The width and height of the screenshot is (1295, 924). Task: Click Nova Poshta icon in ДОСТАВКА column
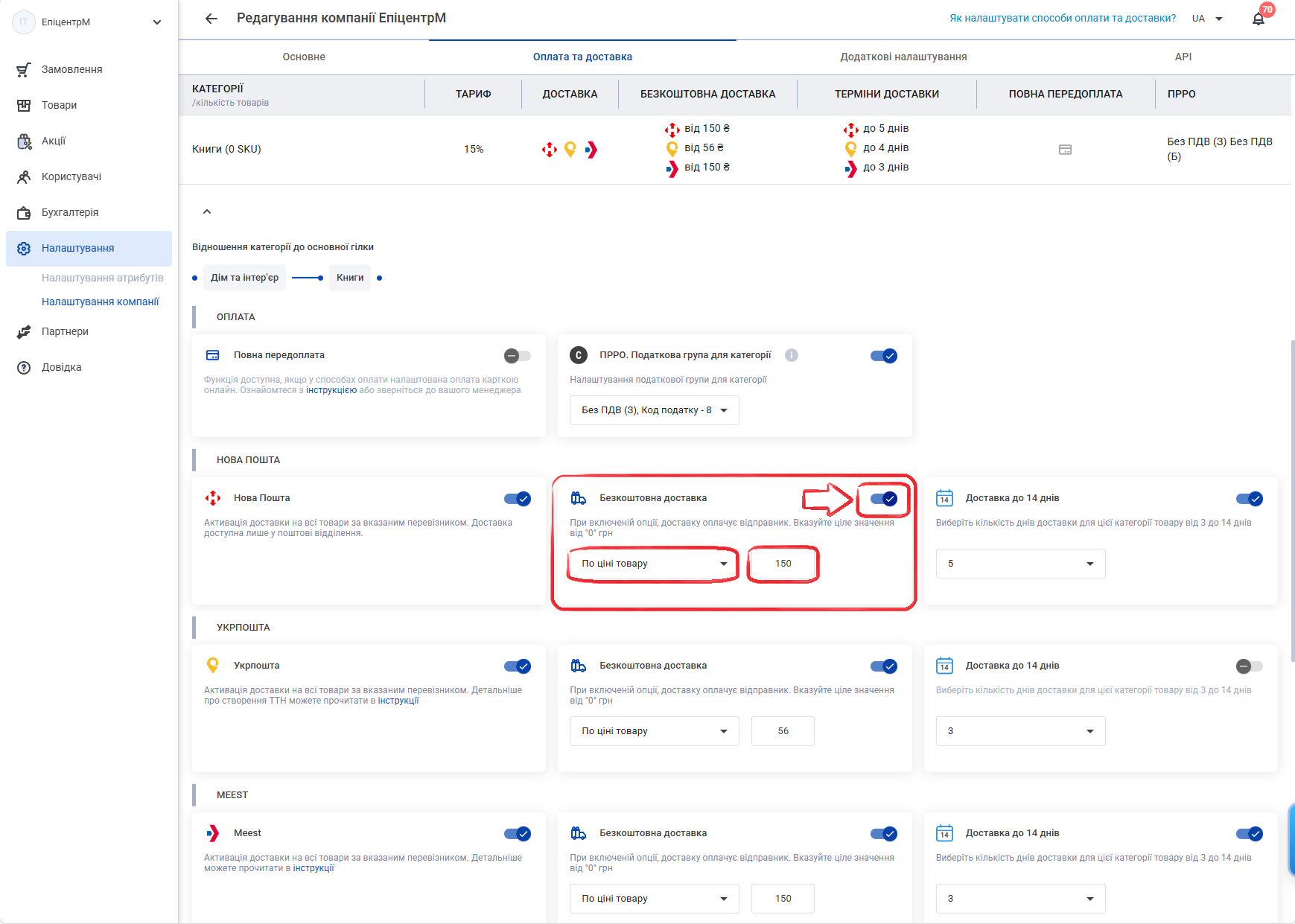[550, 150]
